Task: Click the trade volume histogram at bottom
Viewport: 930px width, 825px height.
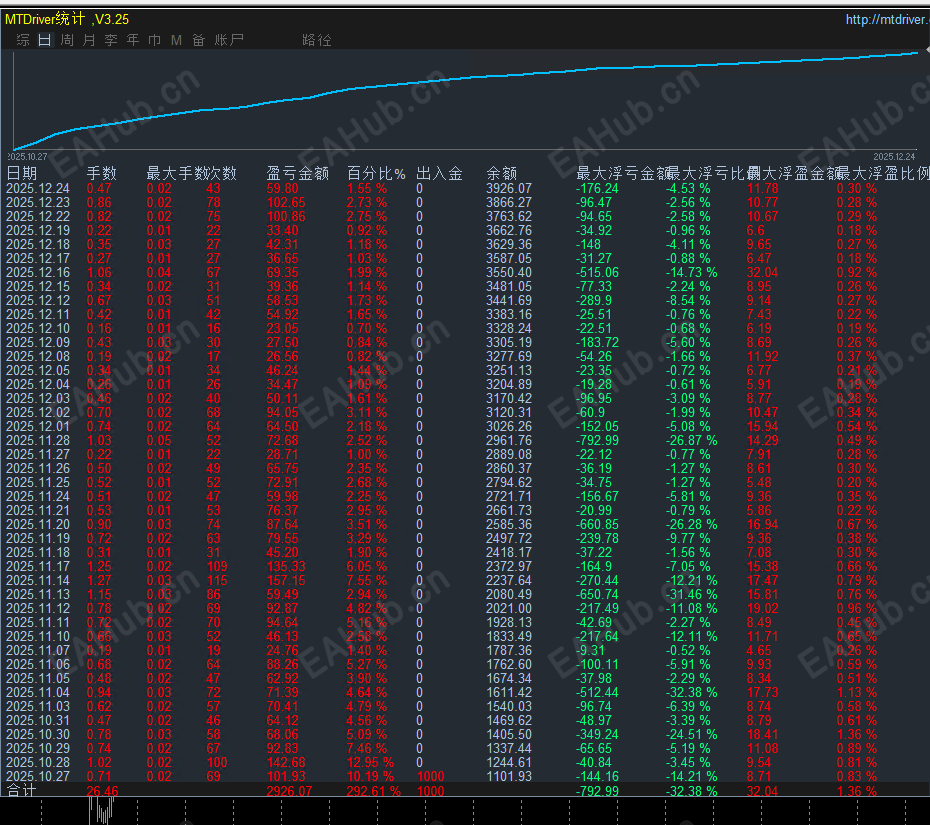Action: pos(103,810)
